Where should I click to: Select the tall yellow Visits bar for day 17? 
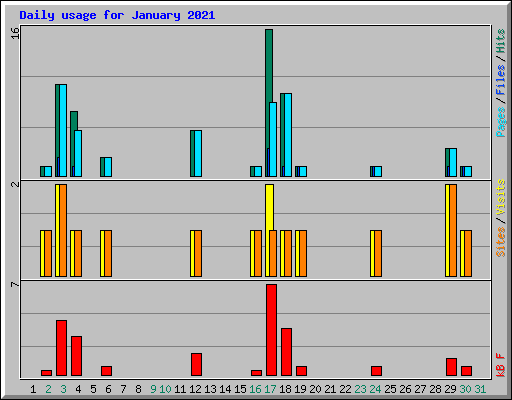[269, 207]
